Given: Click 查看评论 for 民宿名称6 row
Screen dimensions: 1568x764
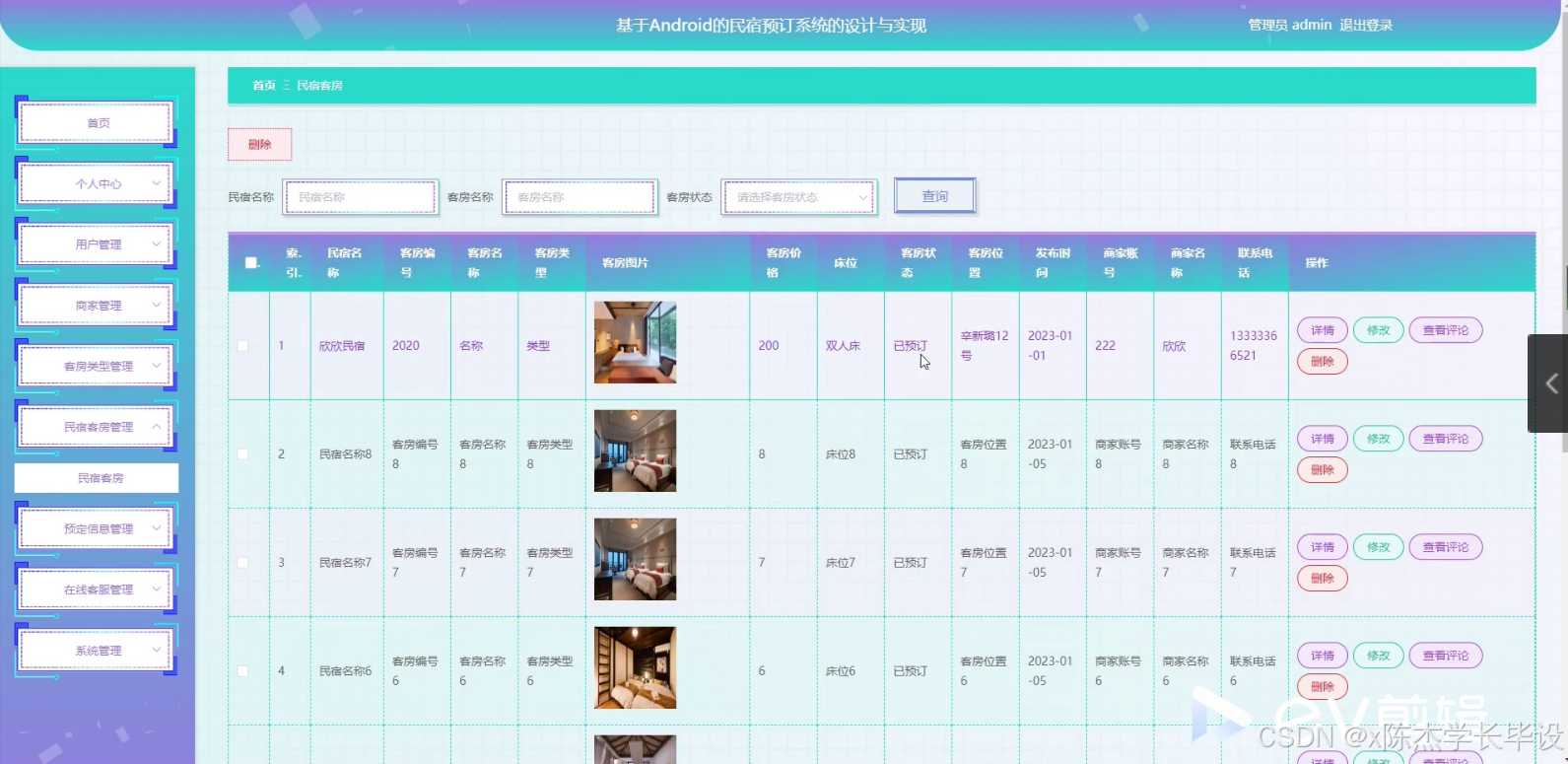Looking at the screenshot, I should pos(1446,657).
